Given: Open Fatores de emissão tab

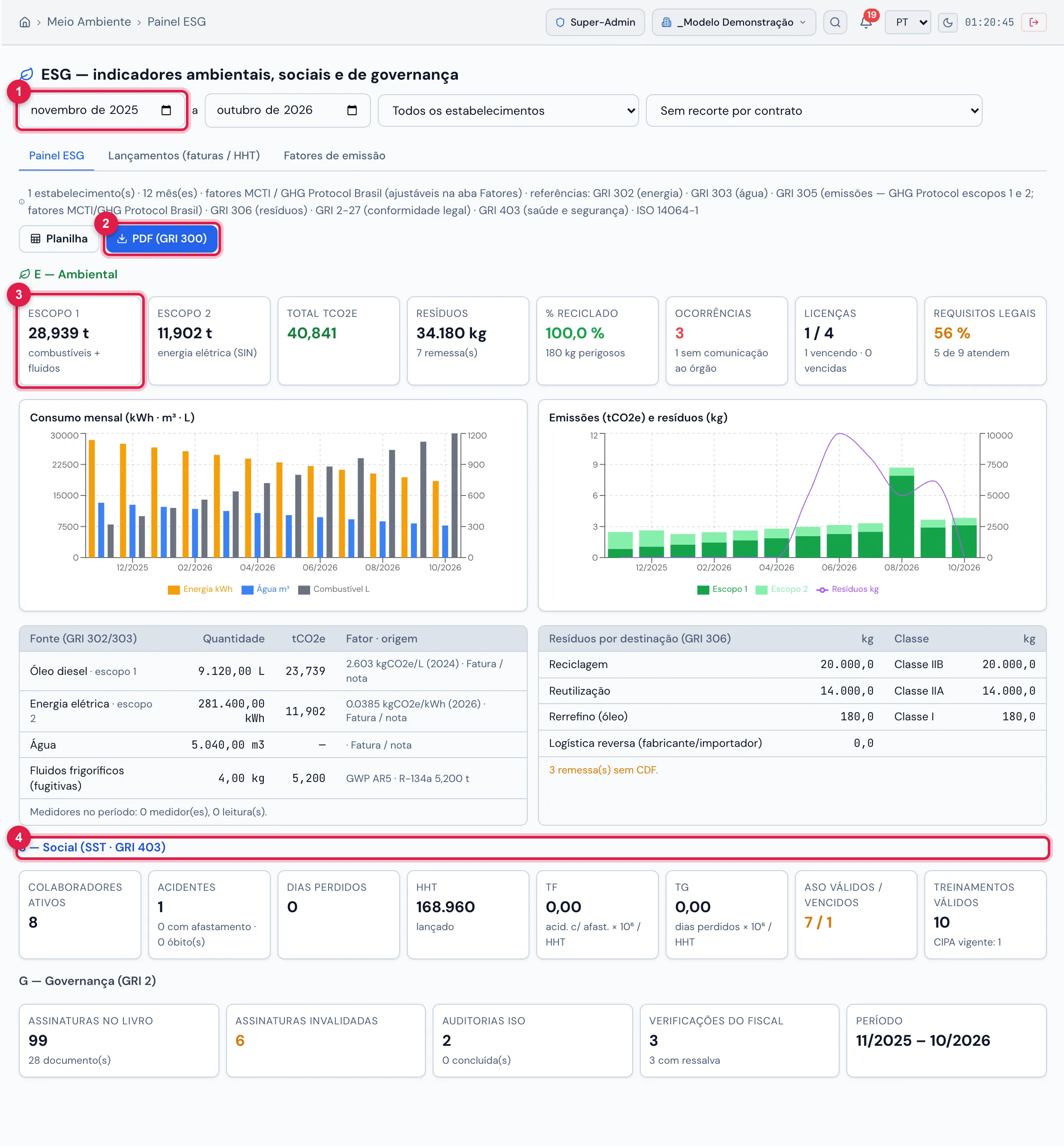Looking at the screenshot, I should click(335, 155).
